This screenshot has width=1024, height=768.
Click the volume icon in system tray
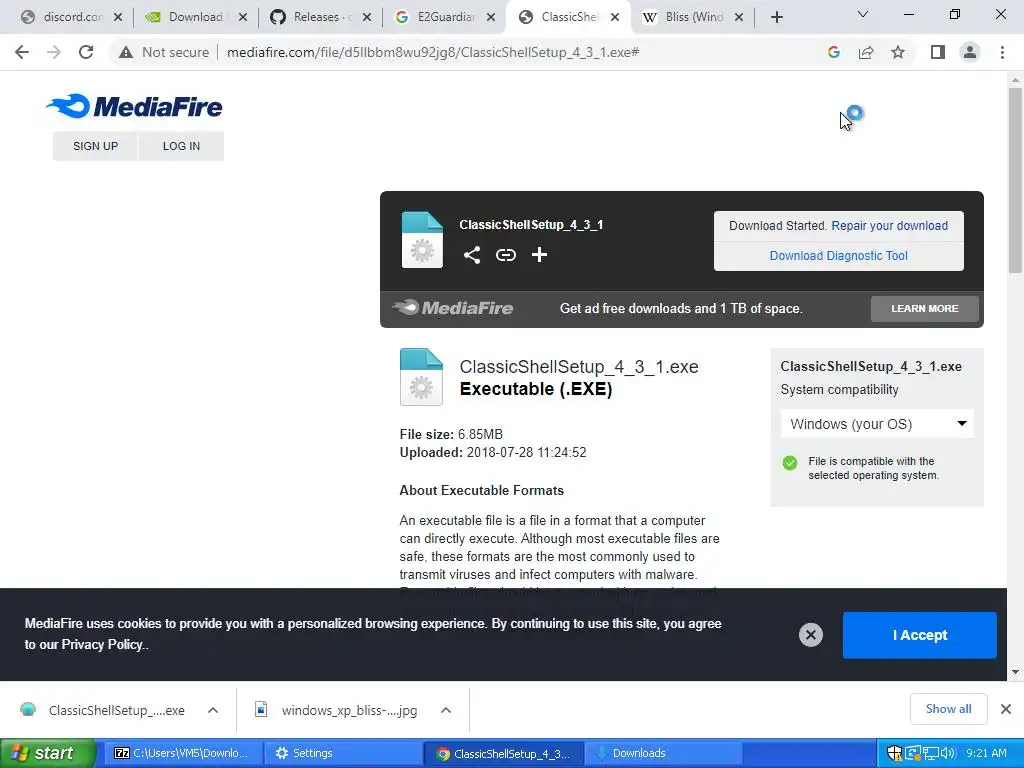[948, 753]
